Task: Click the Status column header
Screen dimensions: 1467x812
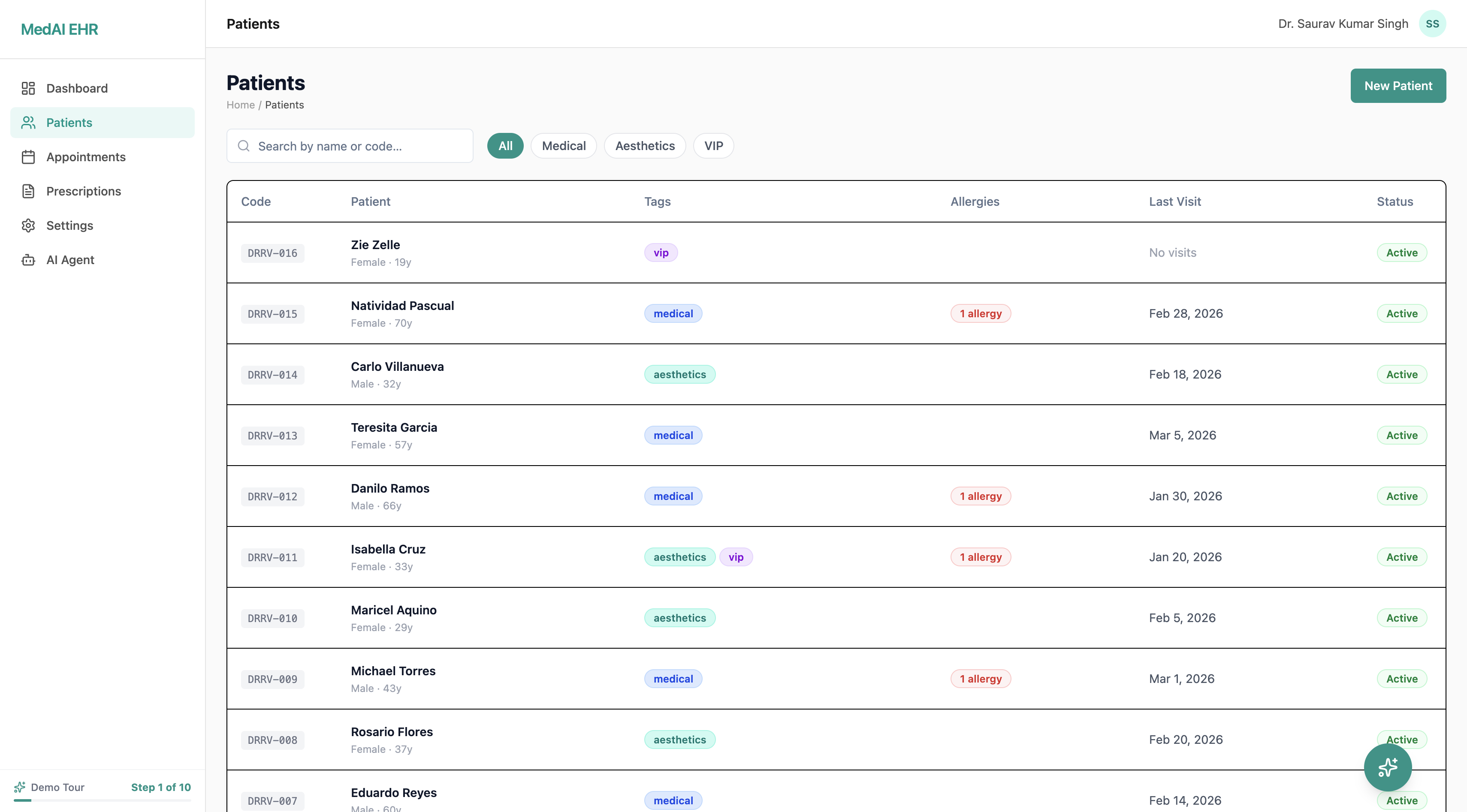Action: (x=1395, y=201)
